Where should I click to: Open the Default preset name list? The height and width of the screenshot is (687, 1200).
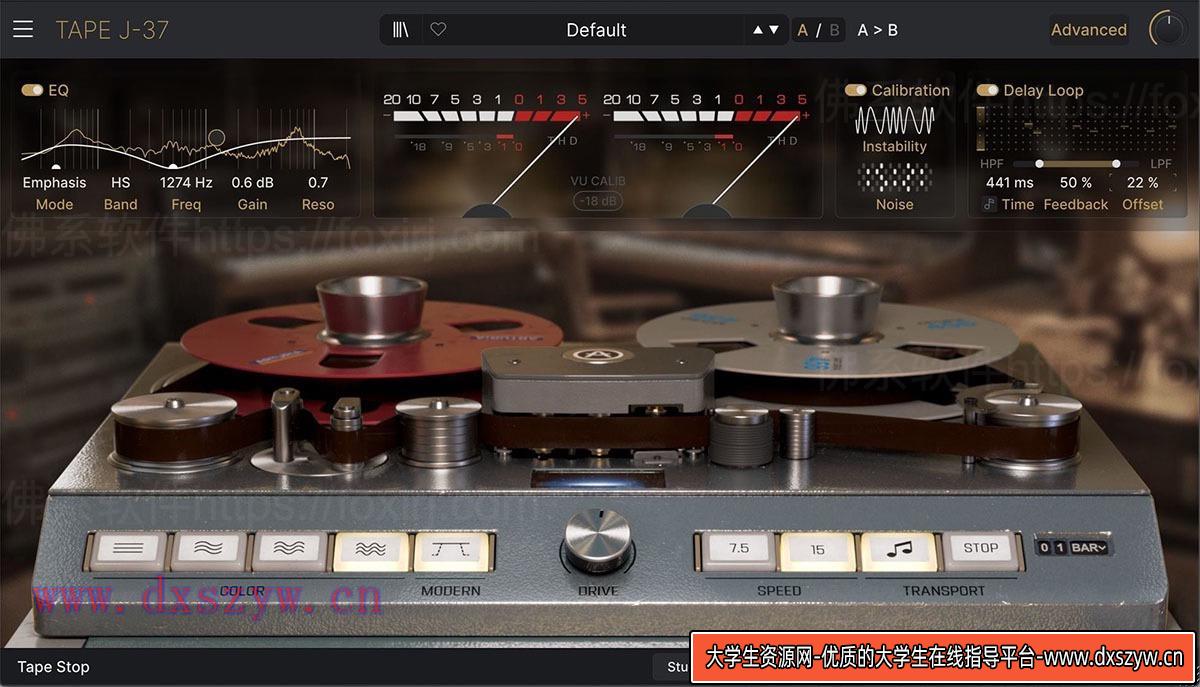[596, 30]
